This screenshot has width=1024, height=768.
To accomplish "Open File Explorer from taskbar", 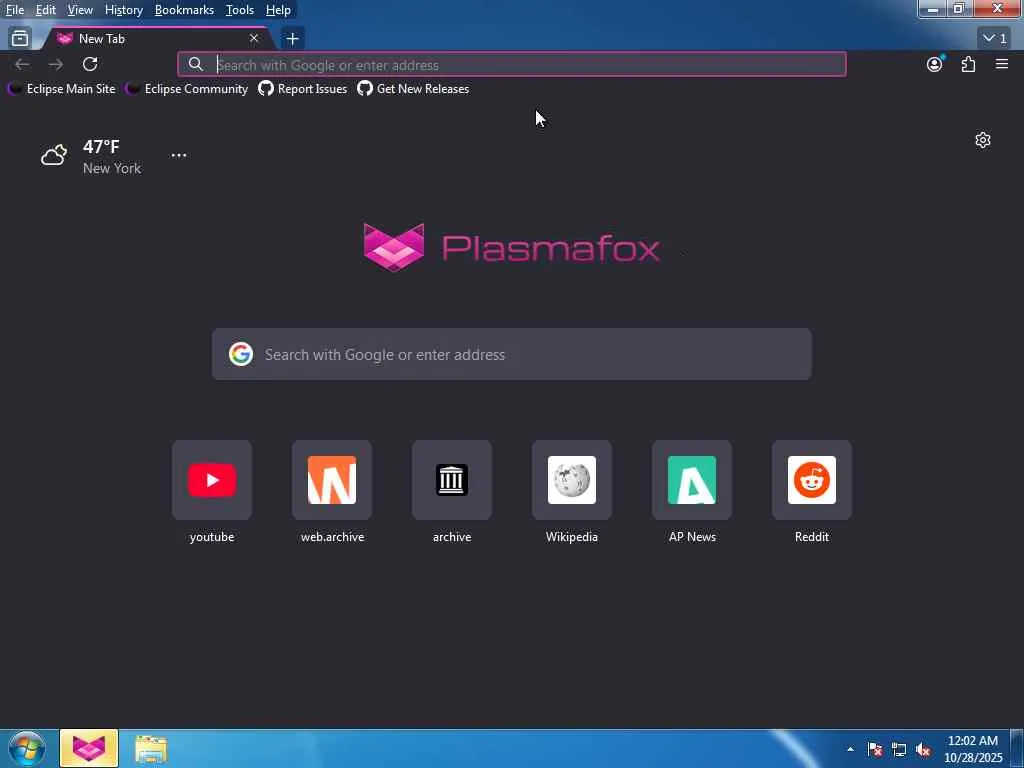I will pos(151,748).
